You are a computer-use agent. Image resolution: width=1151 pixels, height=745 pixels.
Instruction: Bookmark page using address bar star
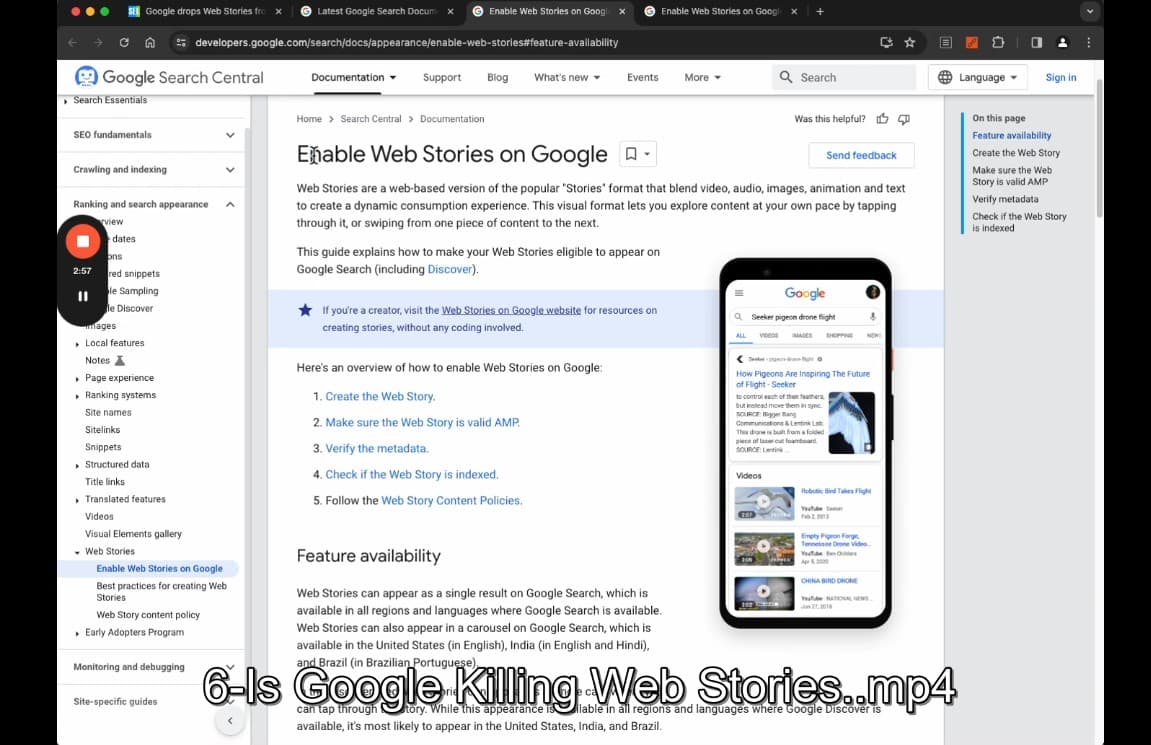pos(909,42)
